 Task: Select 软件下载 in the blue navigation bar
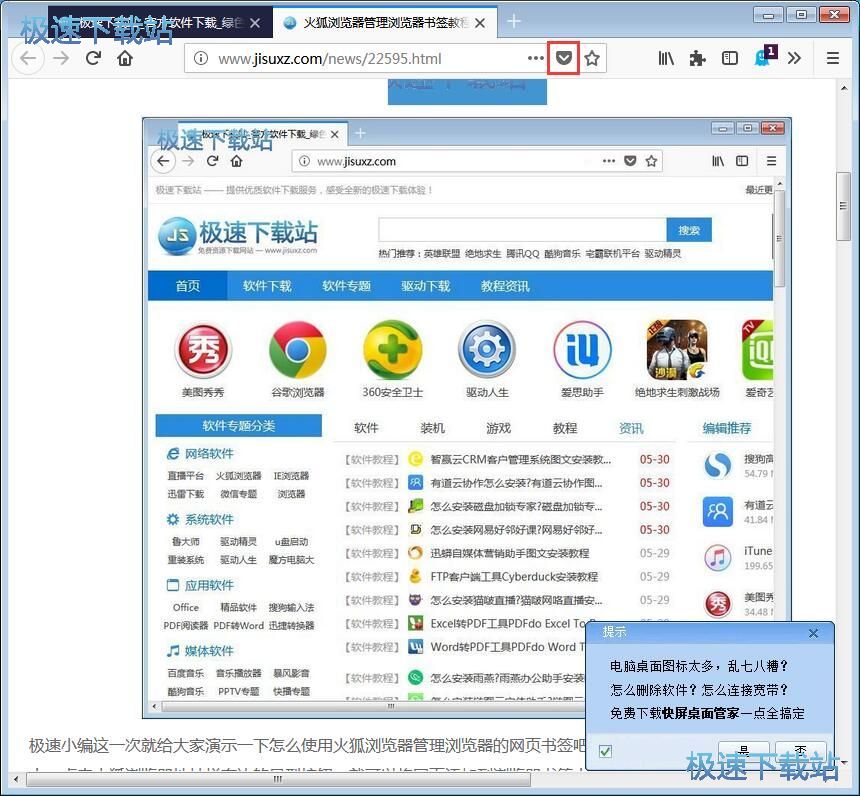click(267, 286)
